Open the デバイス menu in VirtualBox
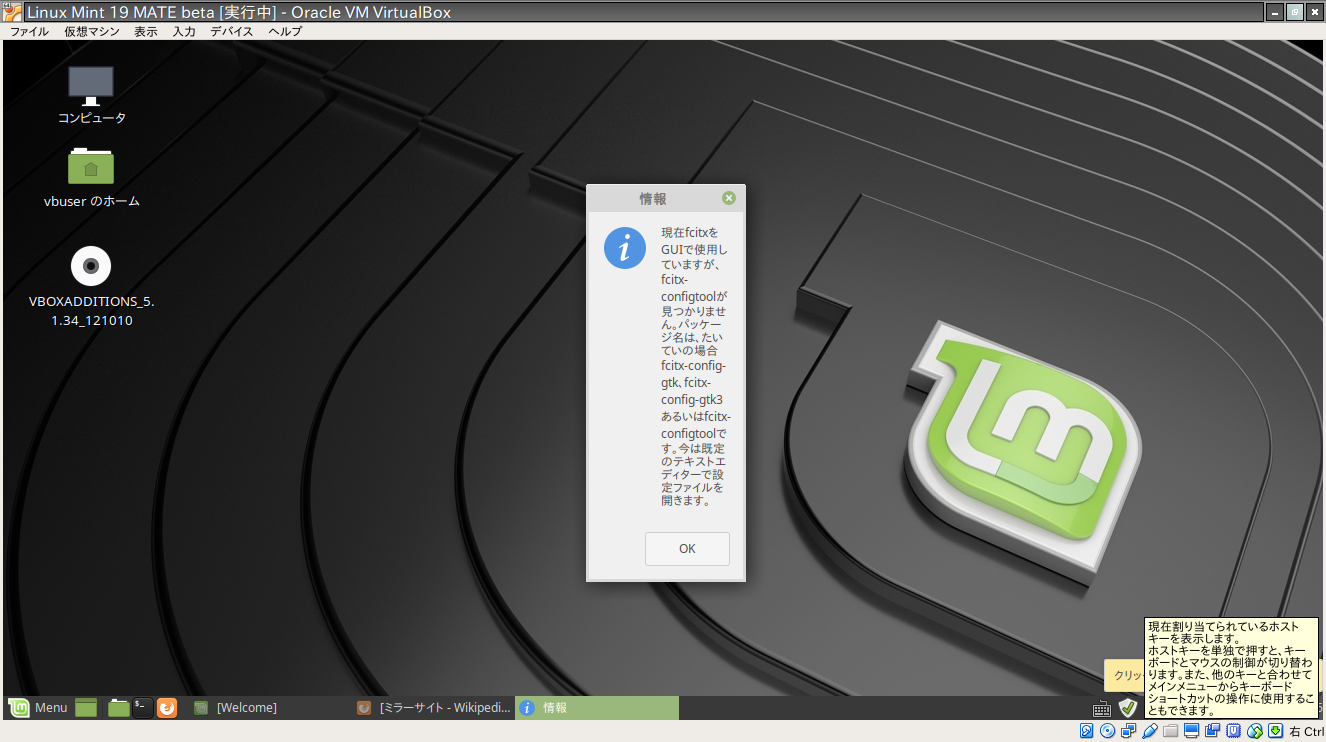This screenshot has width=1326, height=742. [232, 31]
